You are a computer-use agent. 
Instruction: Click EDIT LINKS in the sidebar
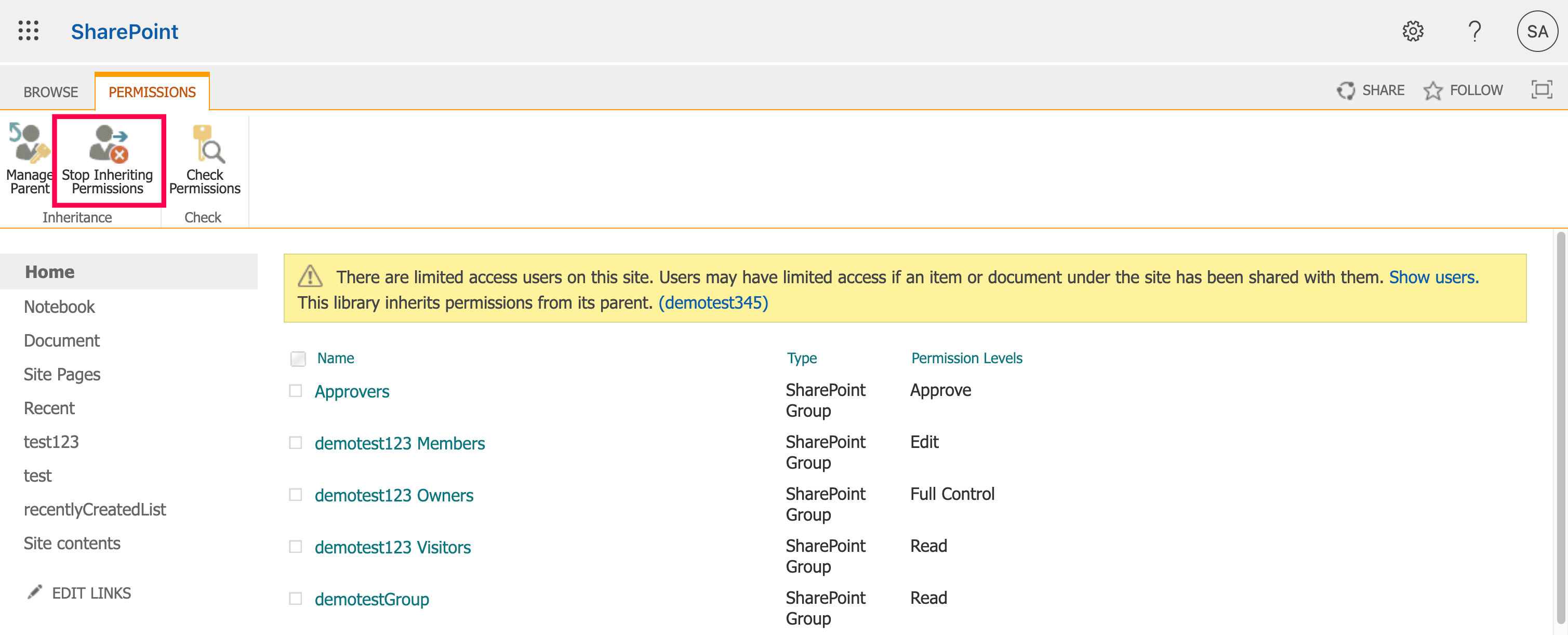click(91, 592)
